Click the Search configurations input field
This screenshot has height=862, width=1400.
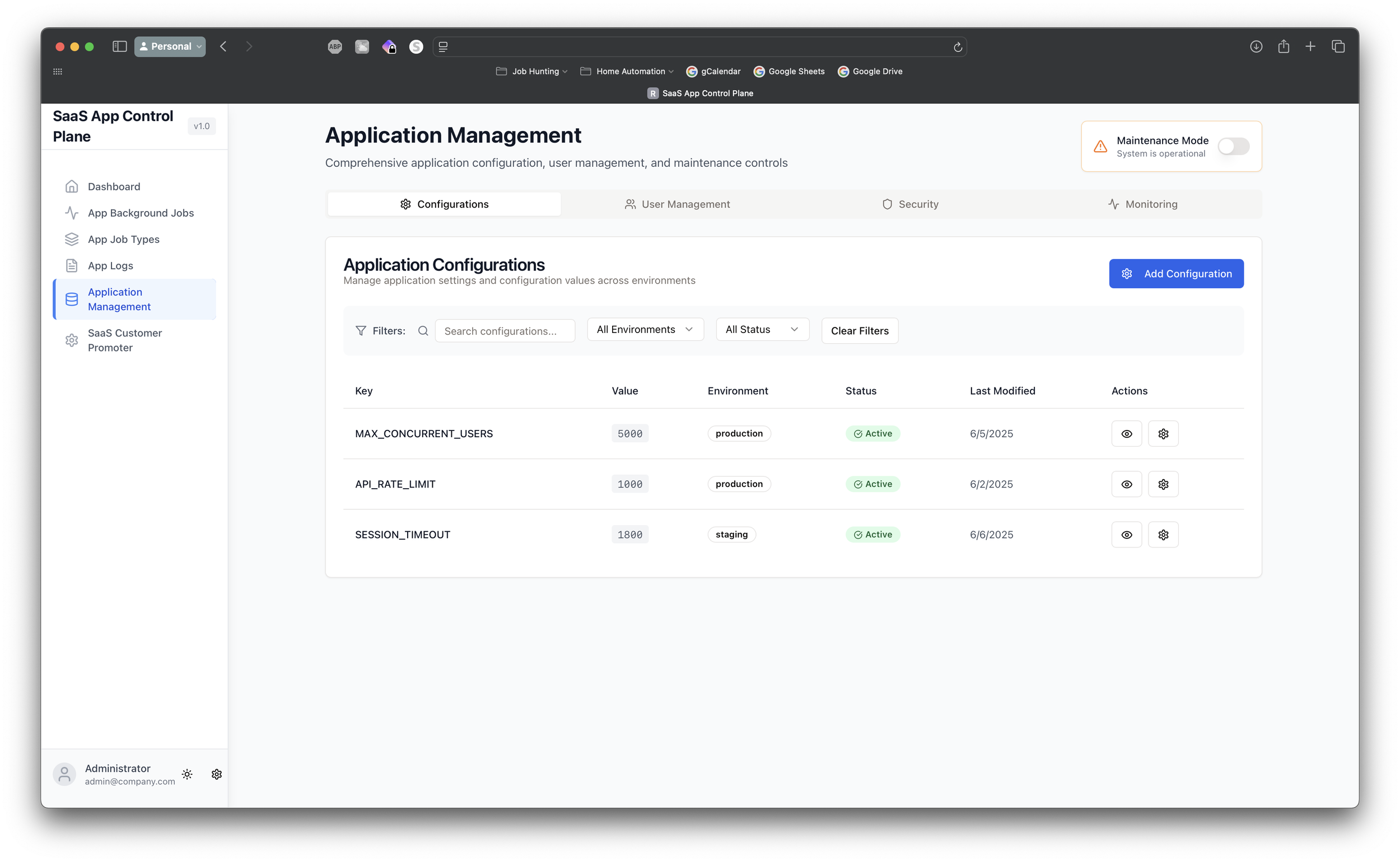point(505,331)
